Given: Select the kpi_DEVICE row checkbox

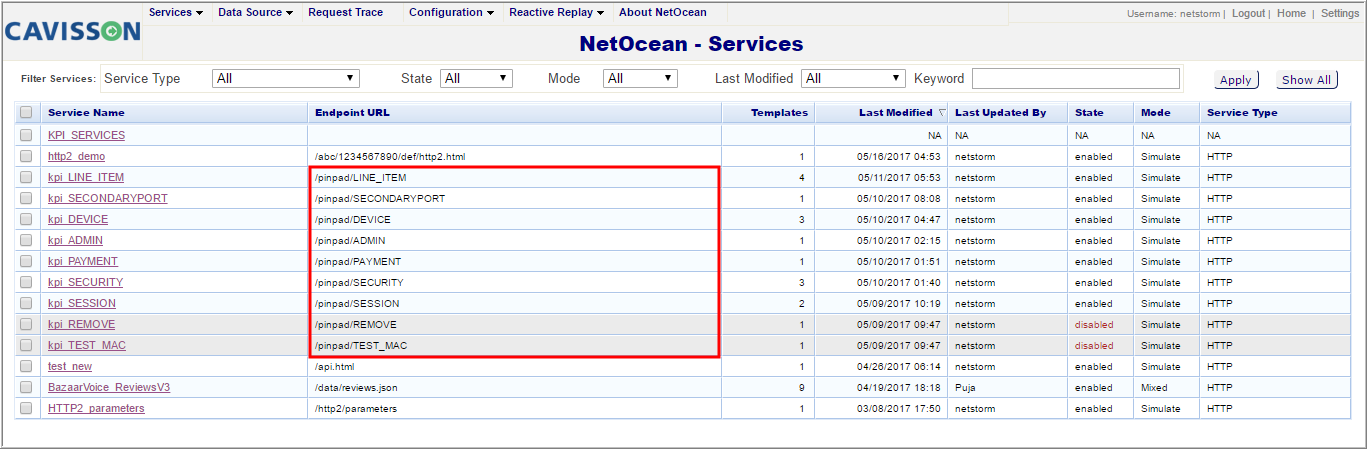Looking at the screenshot, I should coord(26,219).
